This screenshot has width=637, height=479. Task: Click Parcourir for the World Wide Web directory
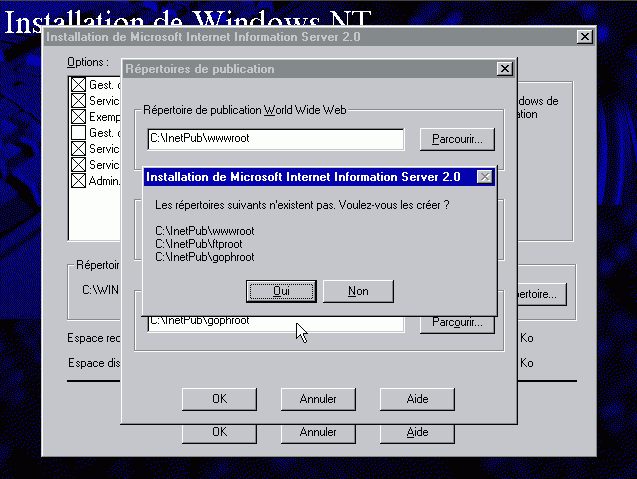(457, 139)
